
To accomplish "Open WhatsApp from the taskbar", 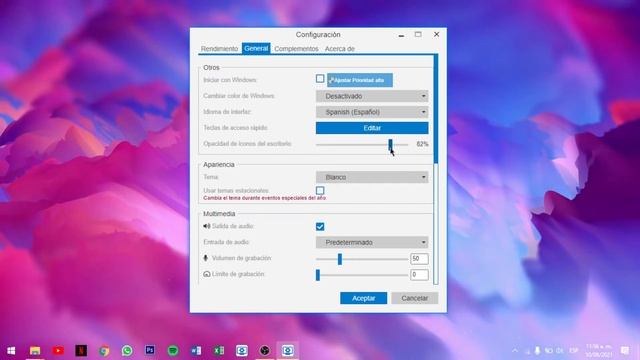I will (x=127, y=351).
